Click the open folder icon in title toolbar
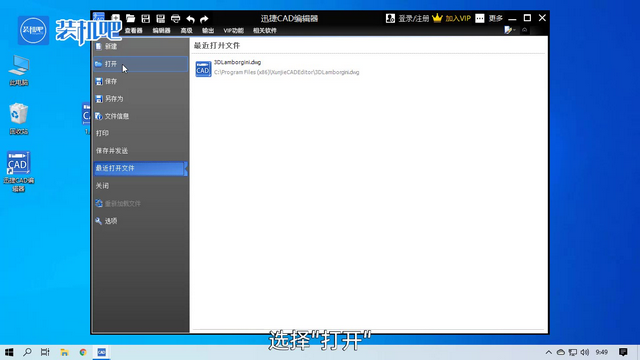 [x=131, y=18]
